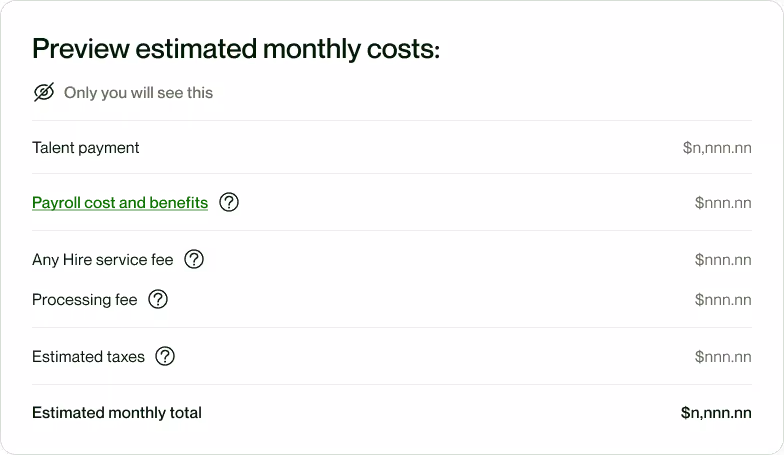
Task: Select the Processing fee label text
Action: [x=84, y=300]
